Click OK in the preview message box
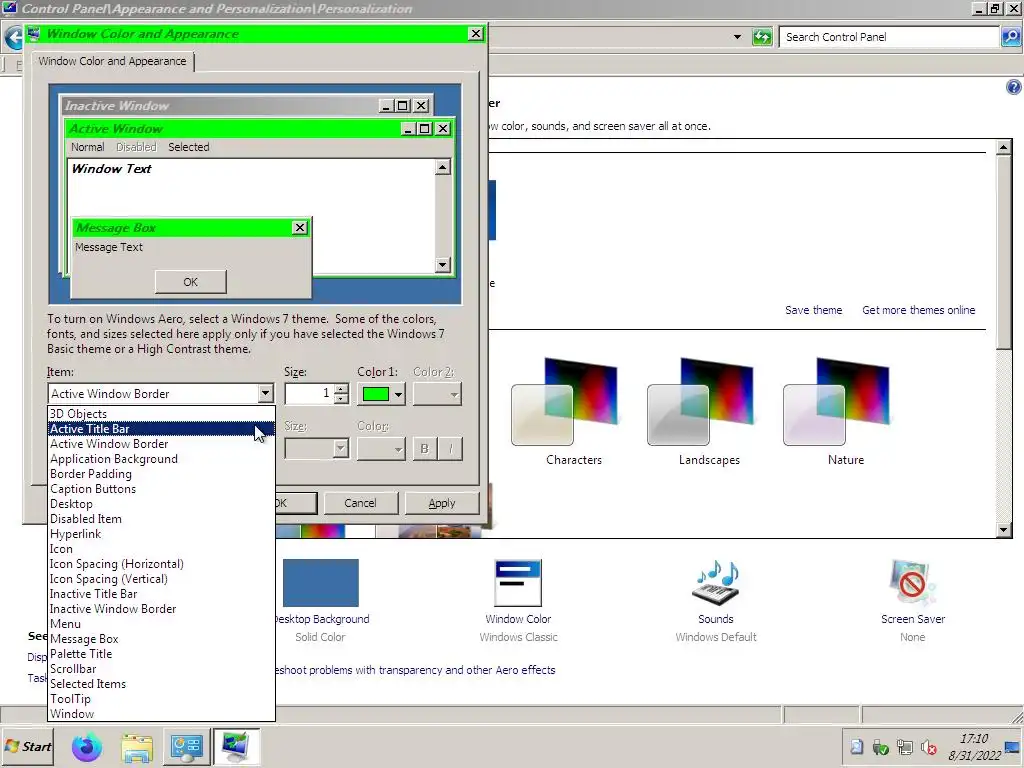 click(191, 282)
